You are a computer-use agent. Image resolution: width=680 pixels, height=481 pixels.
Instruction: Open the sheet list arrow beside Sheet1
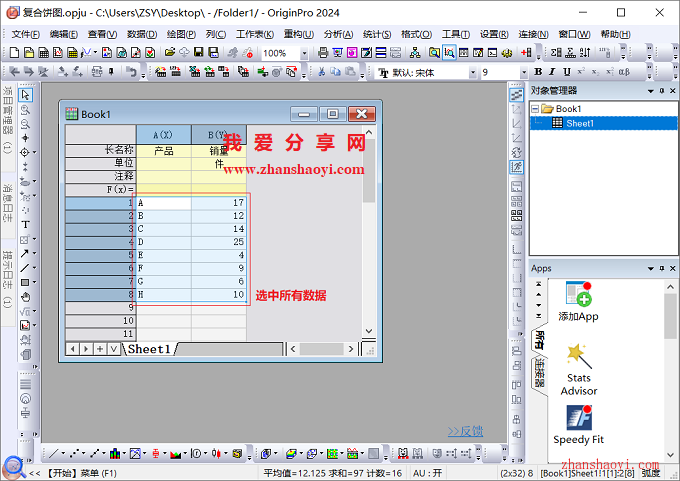[x=114, y=349]
